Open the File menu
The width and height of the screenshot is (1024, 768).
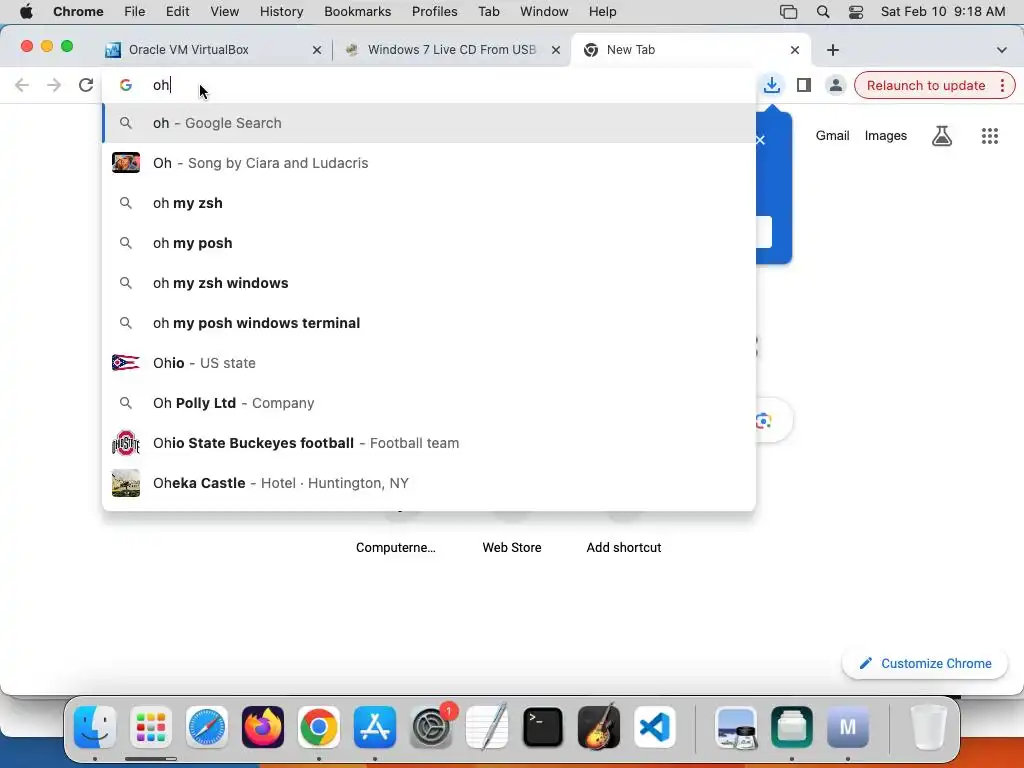(135, 12)
